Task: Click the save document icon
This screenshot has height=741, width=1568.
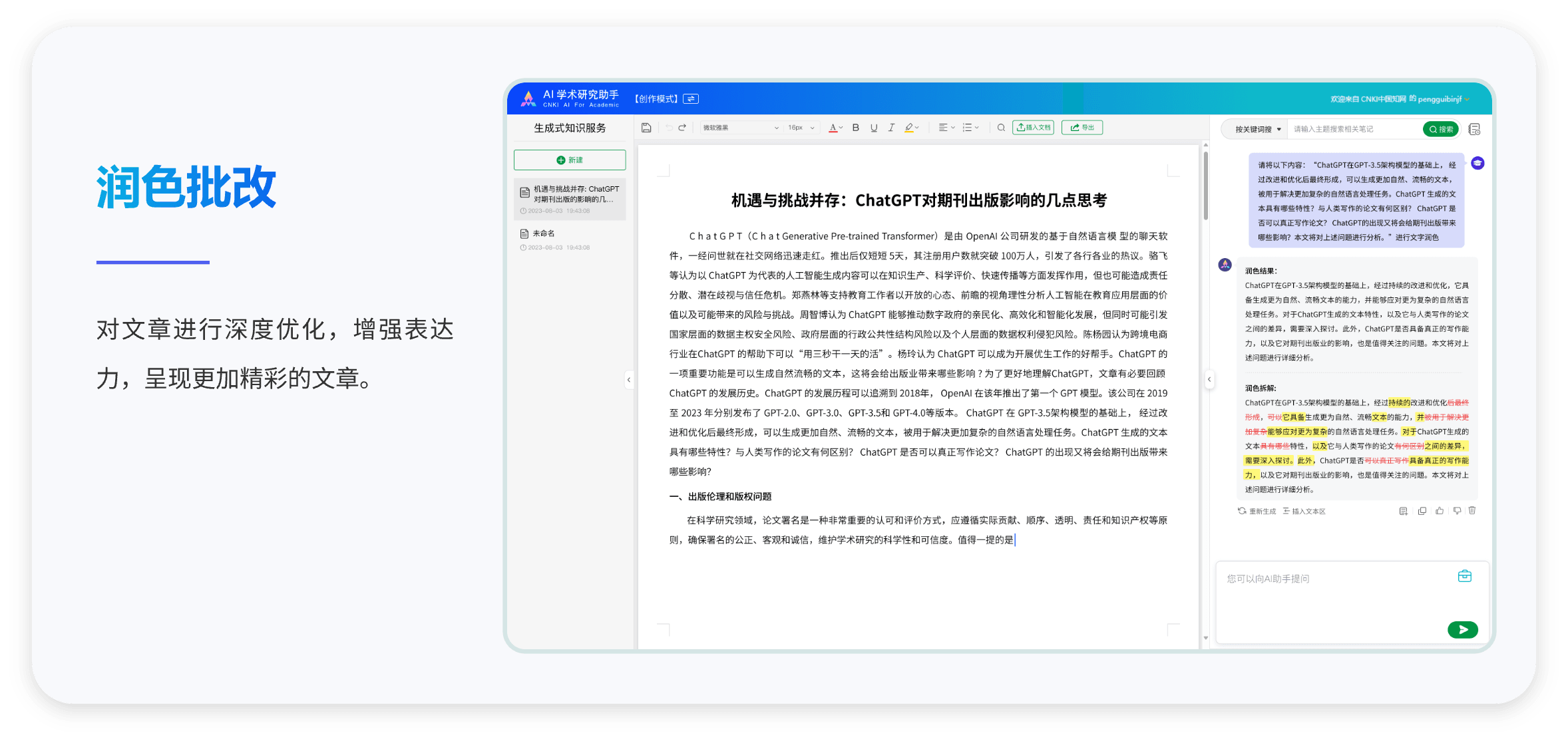Action: [646, 128]
